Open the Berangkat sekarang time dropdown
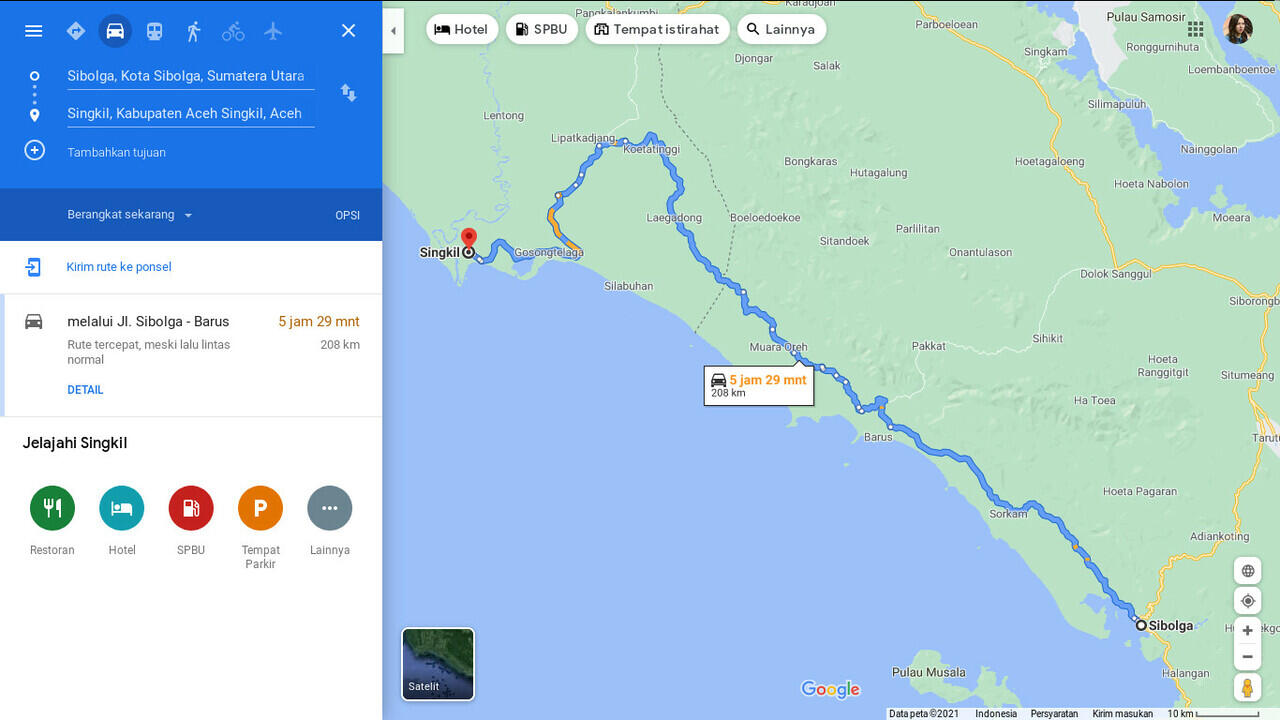 tap(129, 214)
